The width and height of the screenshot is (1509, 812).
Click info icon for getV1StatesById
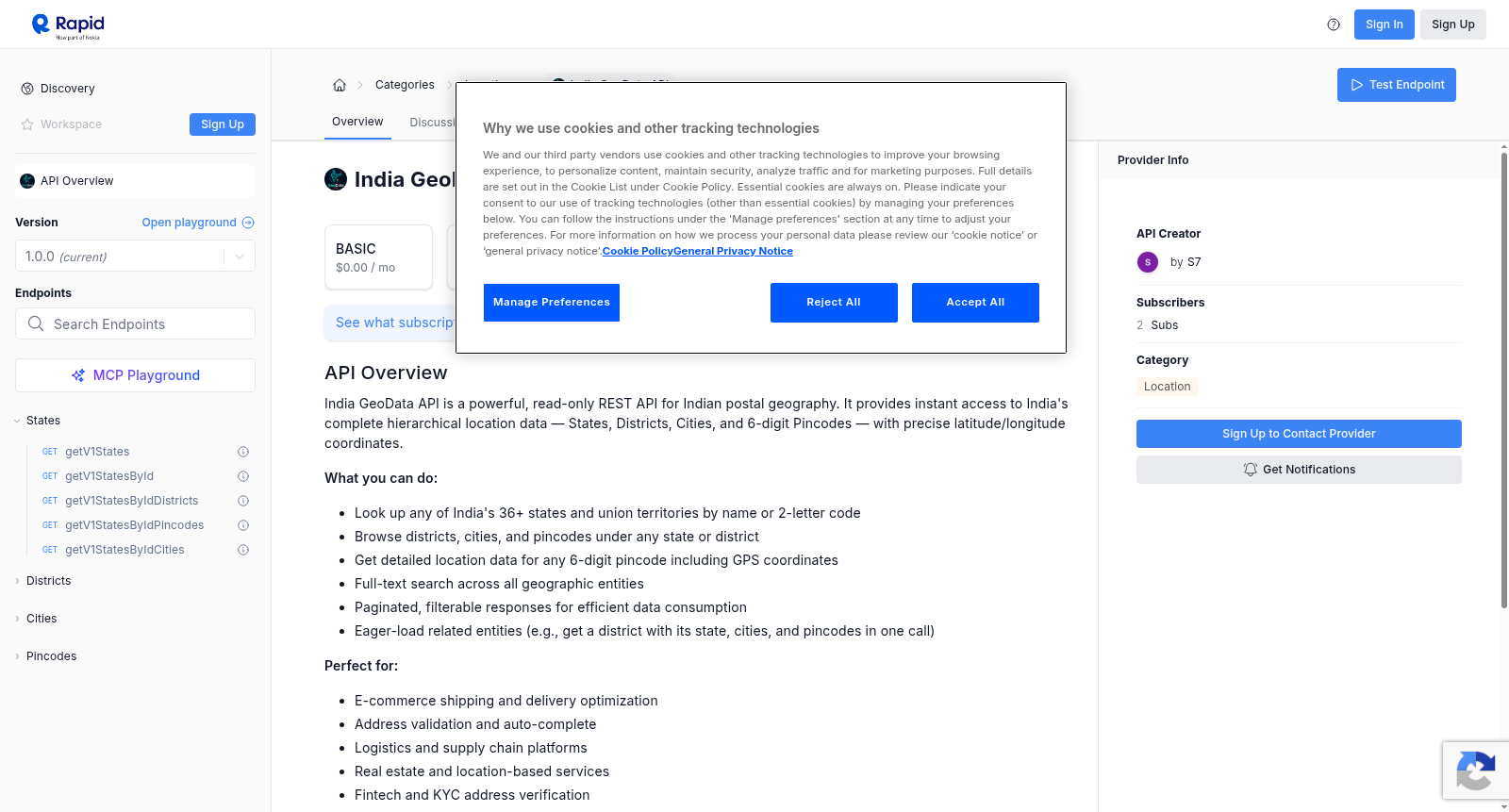[x=243, y=476]
